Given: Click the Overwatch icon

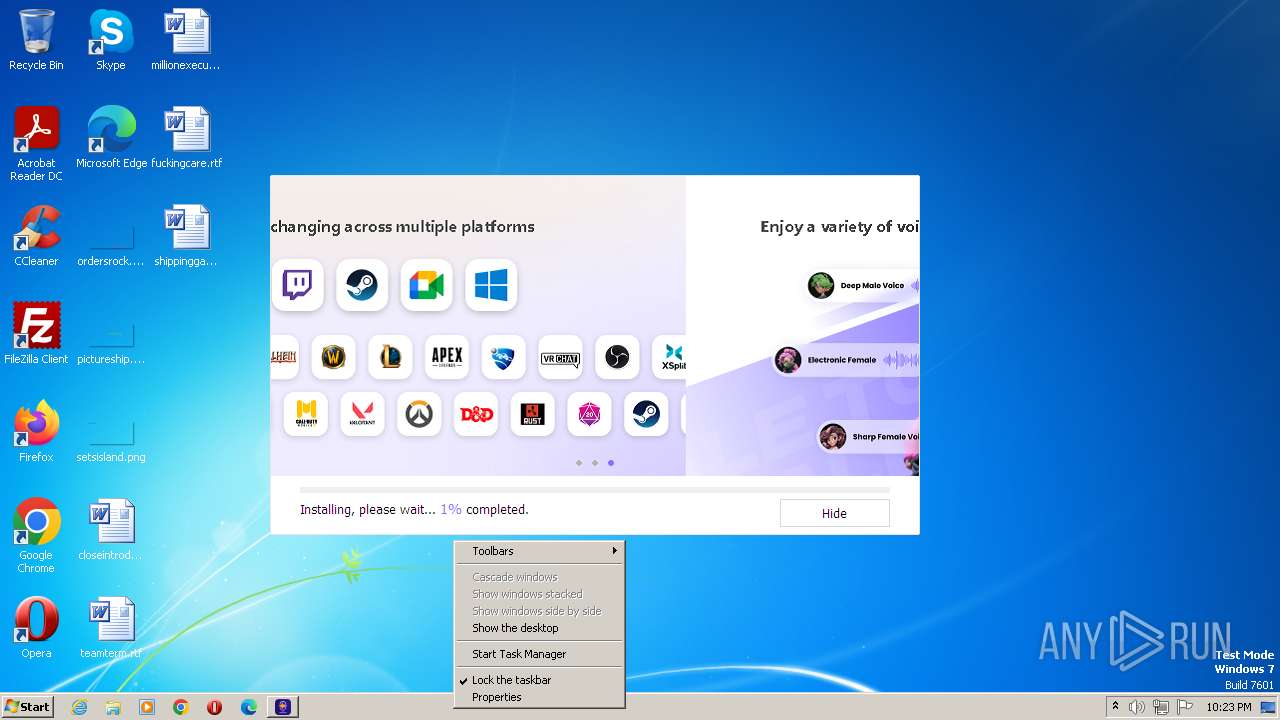Looking at the screenshot, I should coord(419,414).
